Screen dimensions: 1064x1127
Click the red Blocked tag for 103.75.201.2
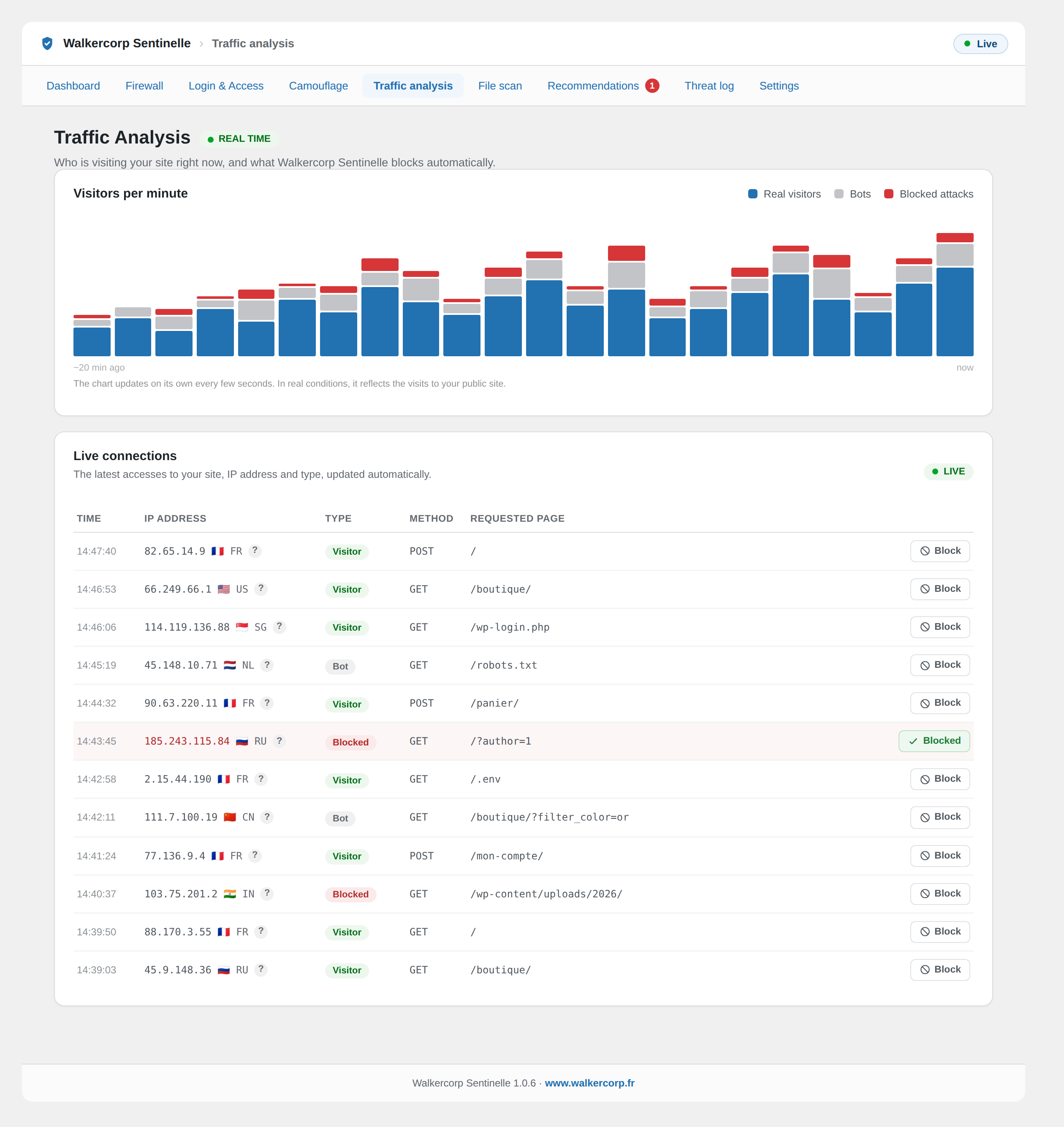350,894
